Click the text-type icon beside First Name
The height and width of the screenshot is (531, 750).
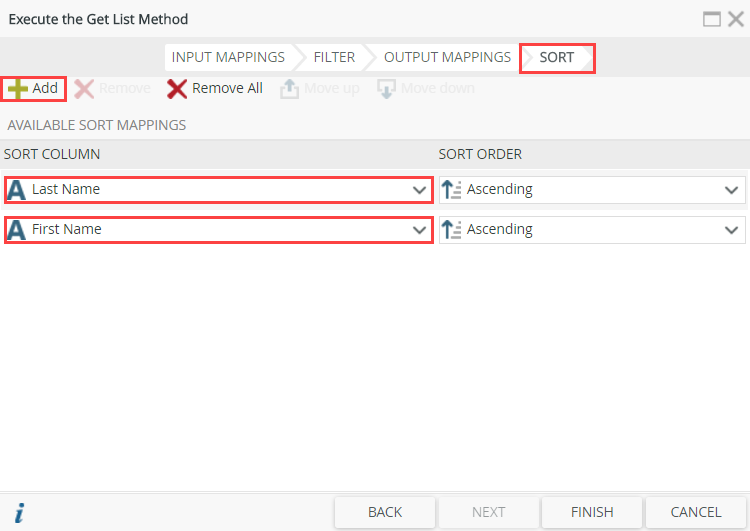coord(17,230)
